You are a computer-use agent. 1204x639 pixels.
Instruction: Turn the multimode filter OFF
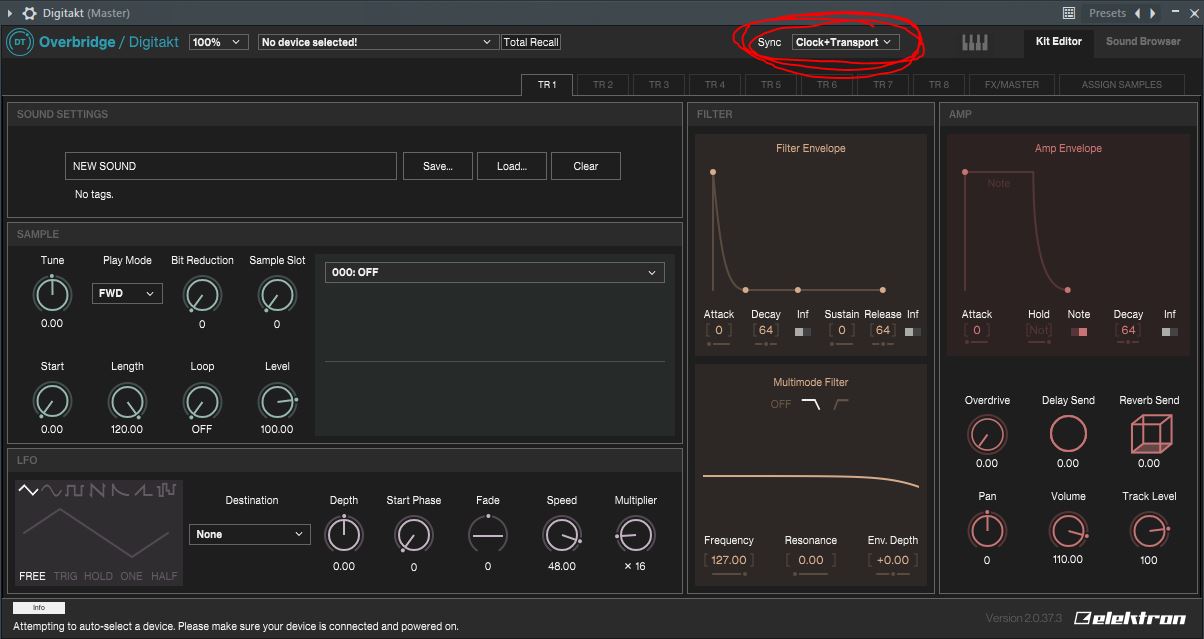click(781, 404)
